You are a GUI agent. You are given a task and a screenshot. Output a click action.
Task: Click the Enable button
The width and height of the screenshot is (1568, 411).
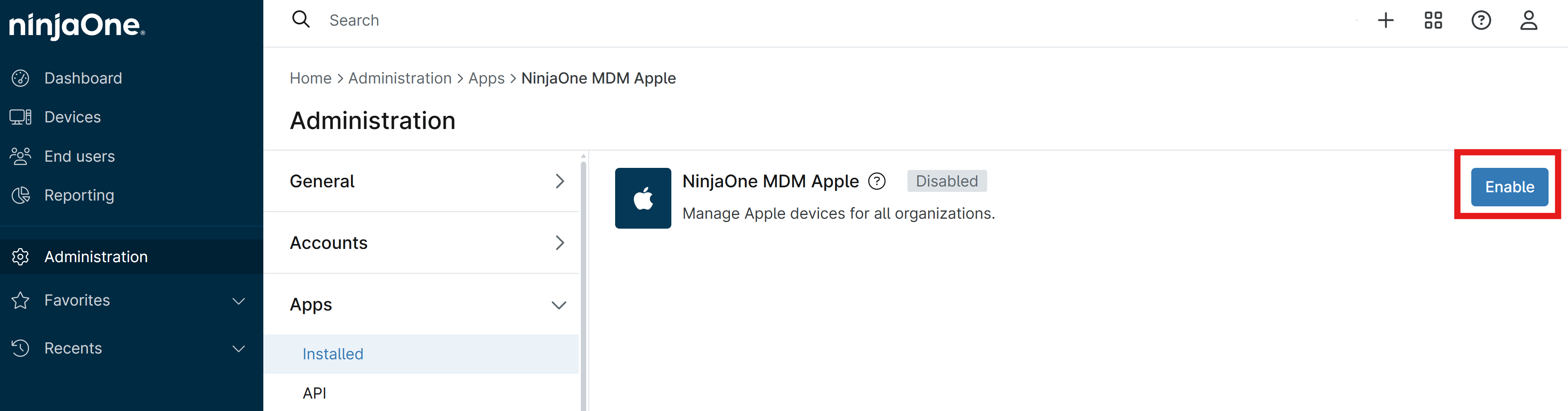[x=1509, y=187]
